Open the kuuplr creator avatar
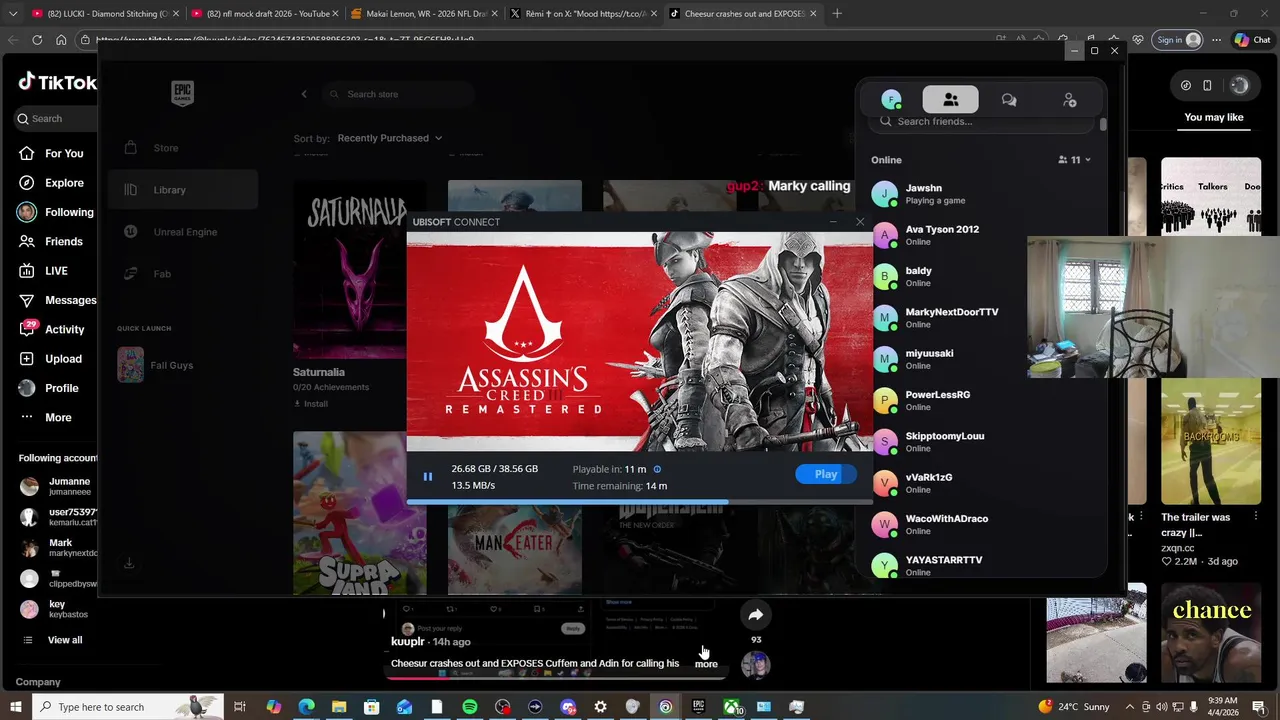The image size is (1280, 720). (x=756, y=664)
